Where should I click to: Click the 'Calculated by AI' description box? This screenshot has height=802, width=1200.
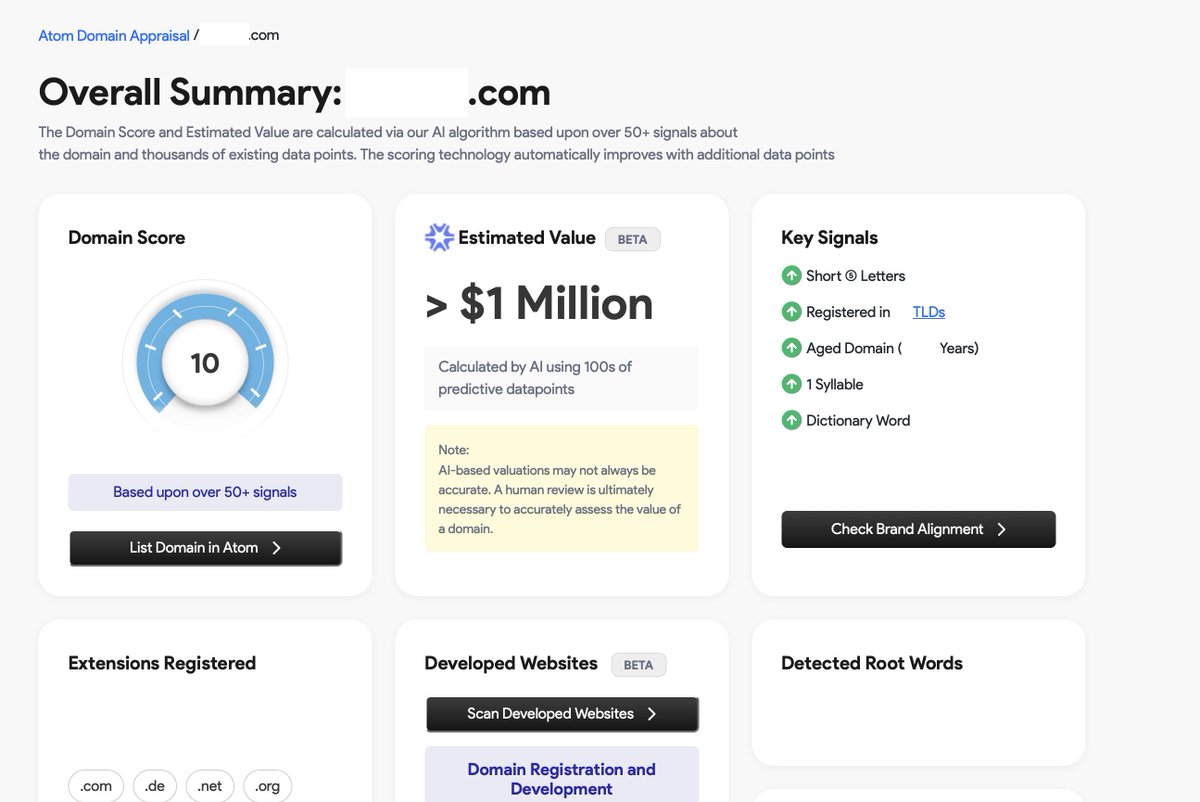[x=562, y=378]
